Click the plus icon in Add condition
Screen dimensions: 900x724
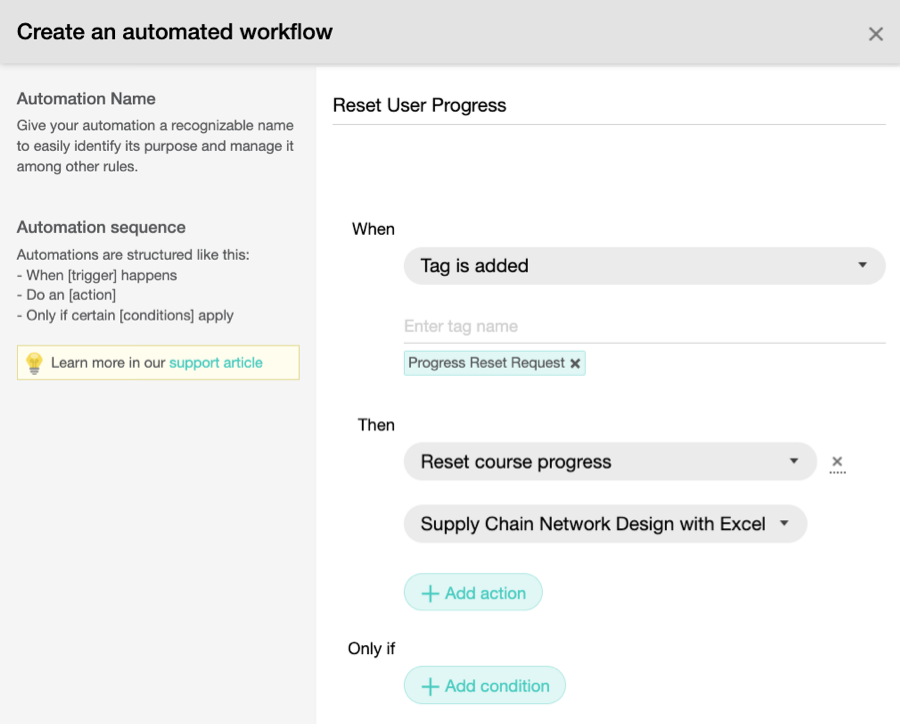coord(430,686)
